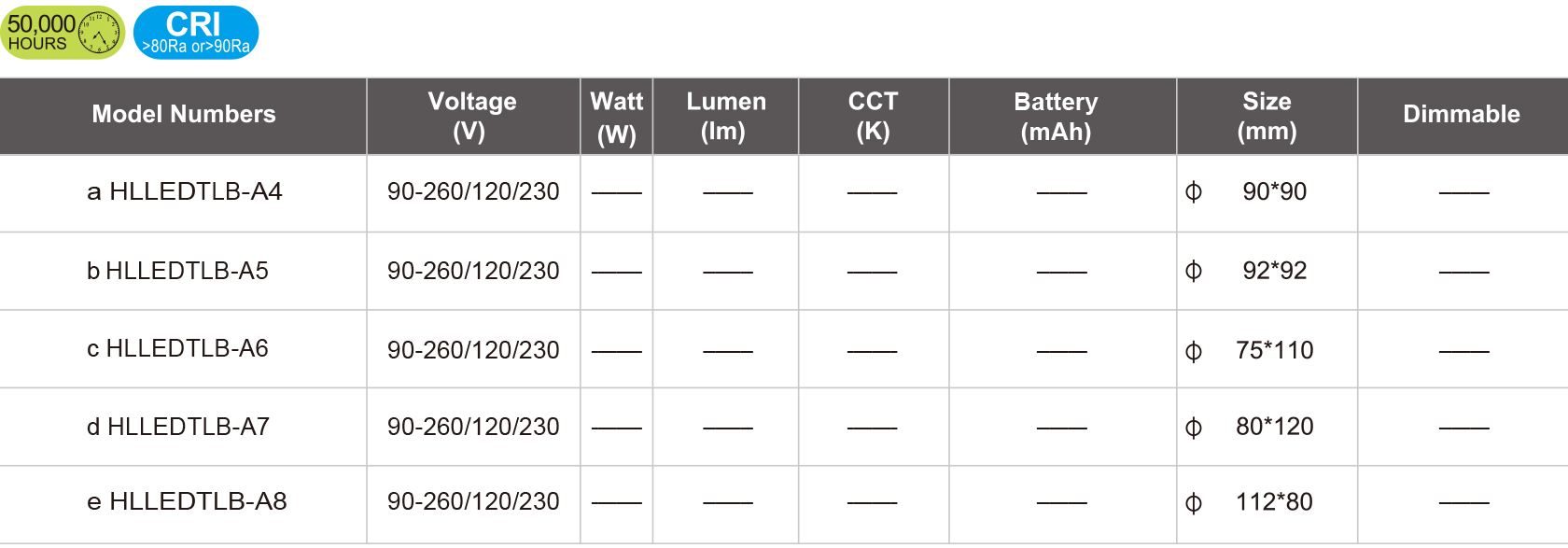
Task: Click diameter symbol beside 80*120 size
Action: (x=1193, y=428)
